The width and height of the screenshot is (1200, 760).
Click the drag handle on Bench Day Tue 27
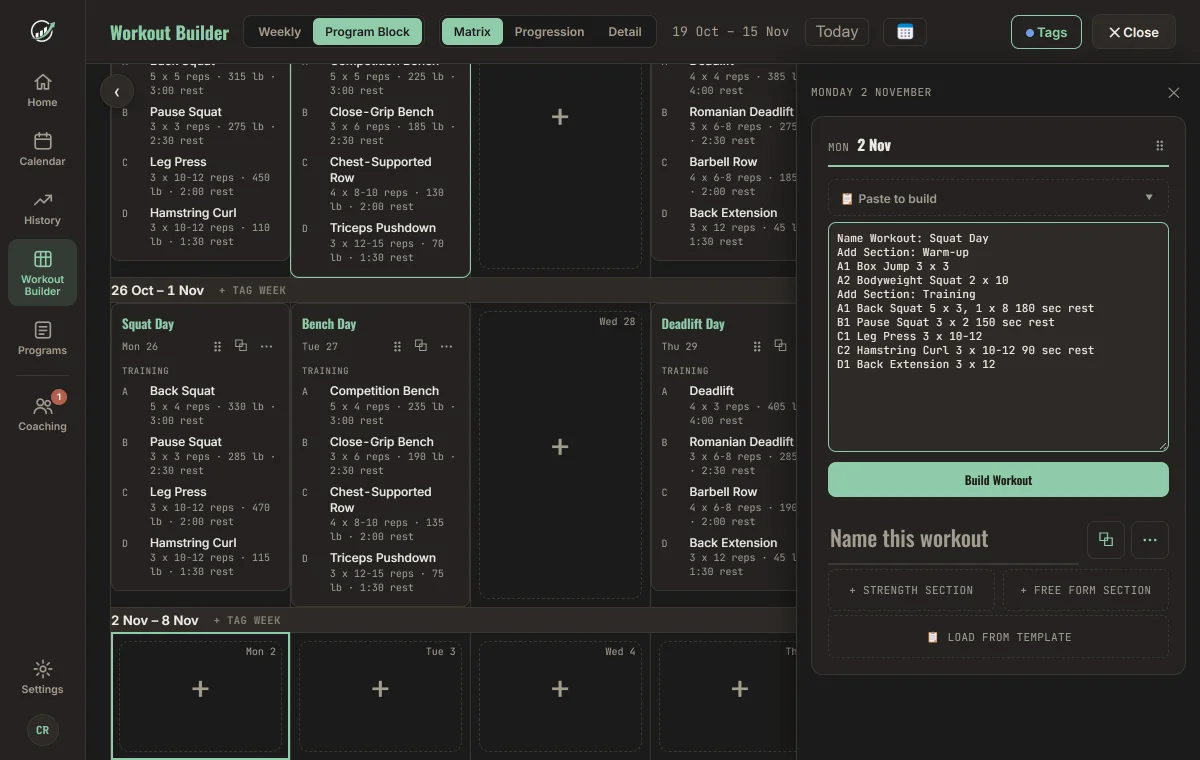point(397,346)
